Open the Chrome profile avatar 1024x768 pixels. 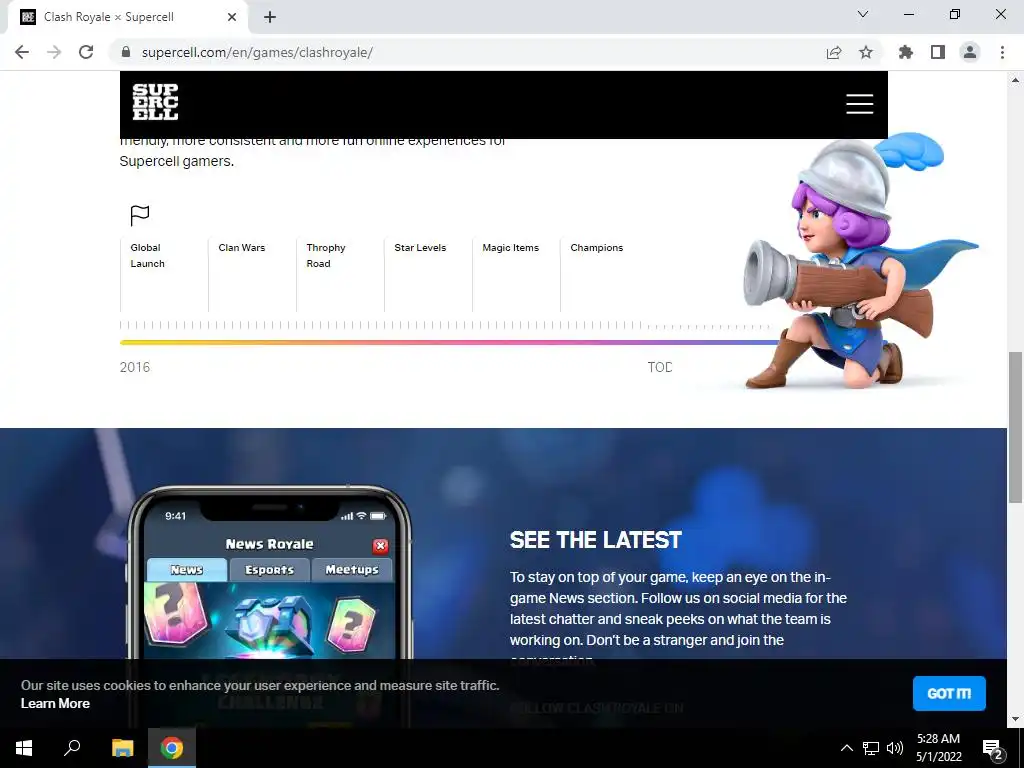[x=970, y=52]
